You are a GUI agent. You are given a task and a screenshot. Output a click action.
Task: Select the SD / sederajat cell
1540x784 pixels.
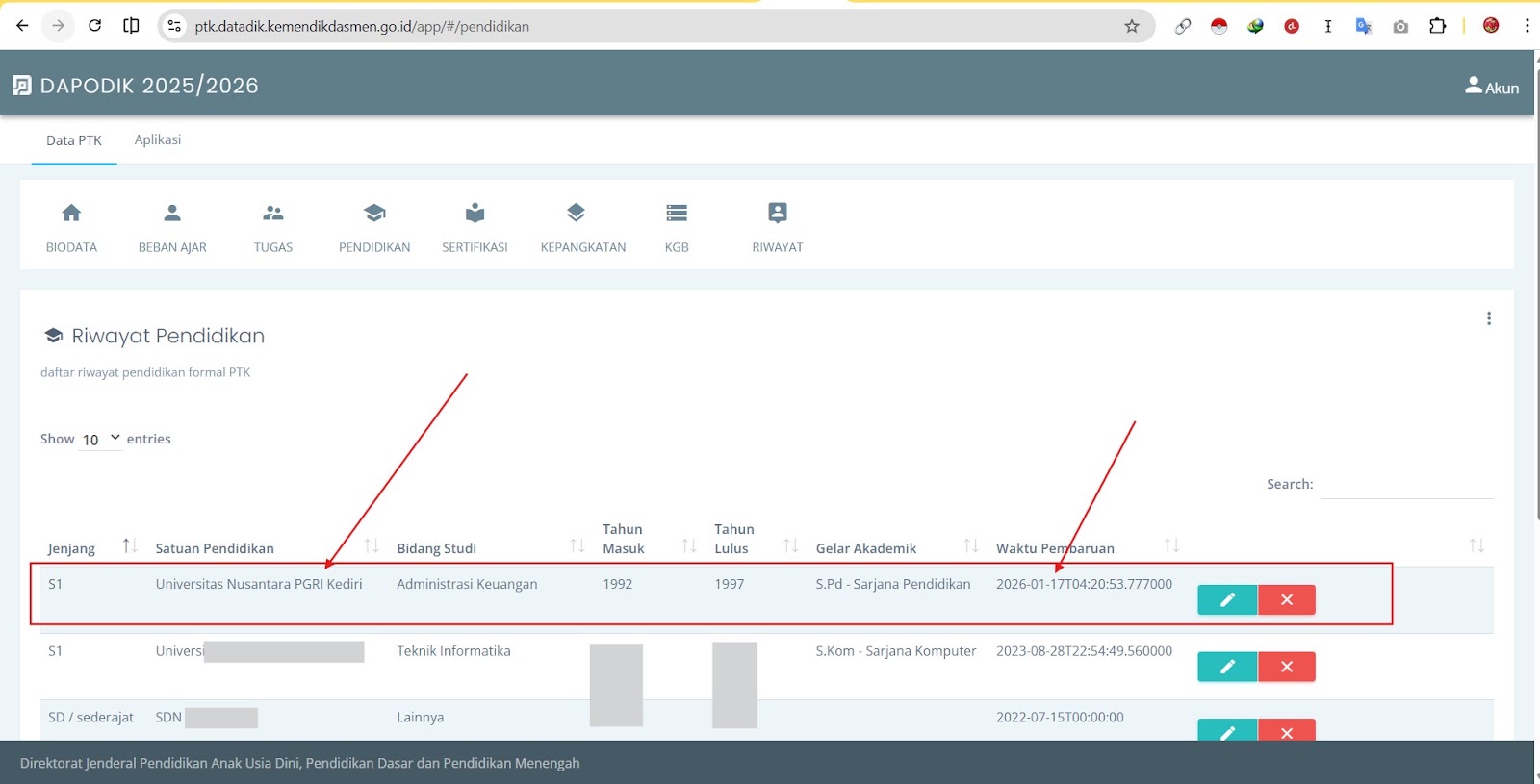tap(91, 718)
